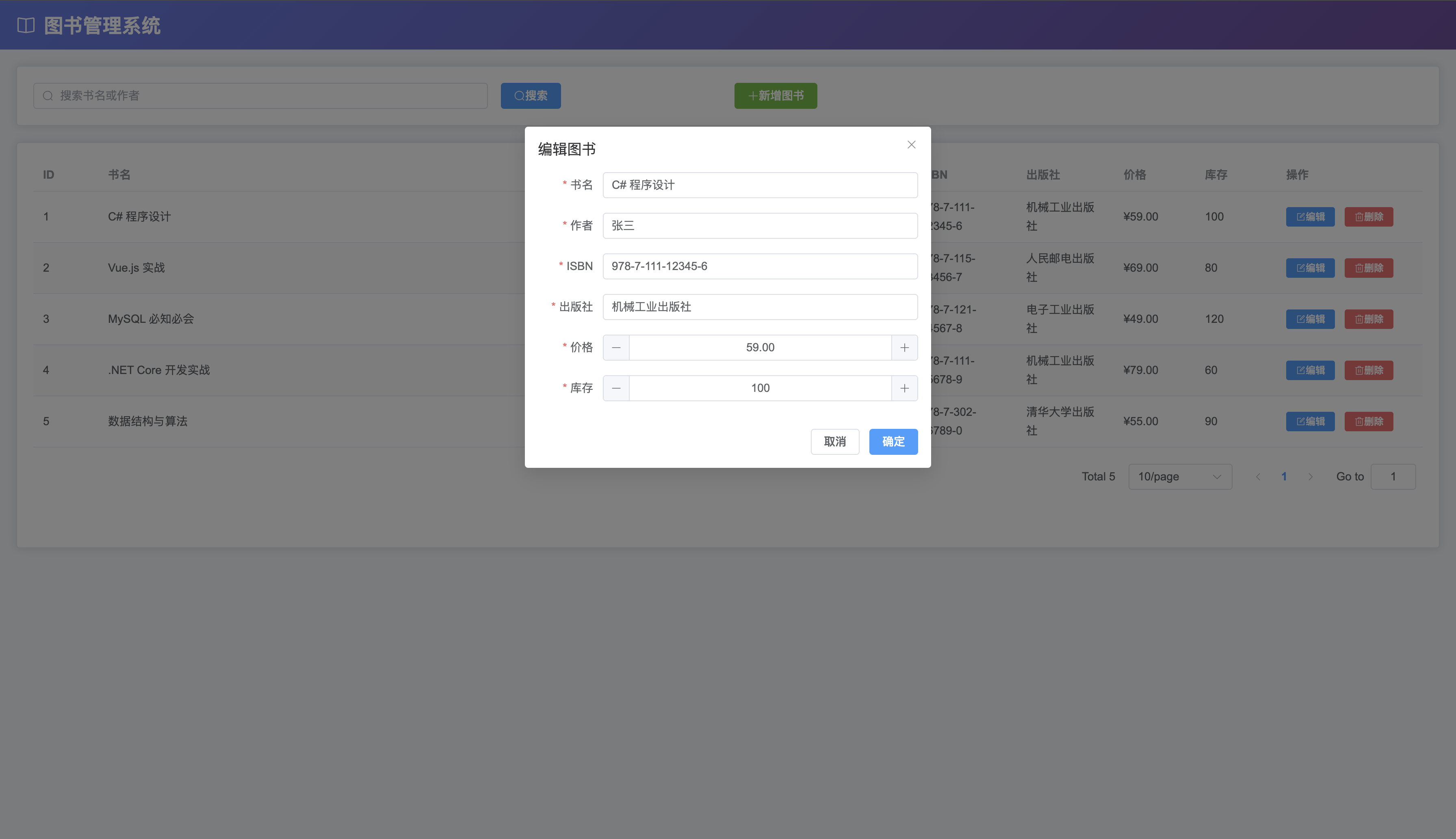Click the 新增图书 button
This screenshot has height=839, width=1456.
tap(775, 96)
